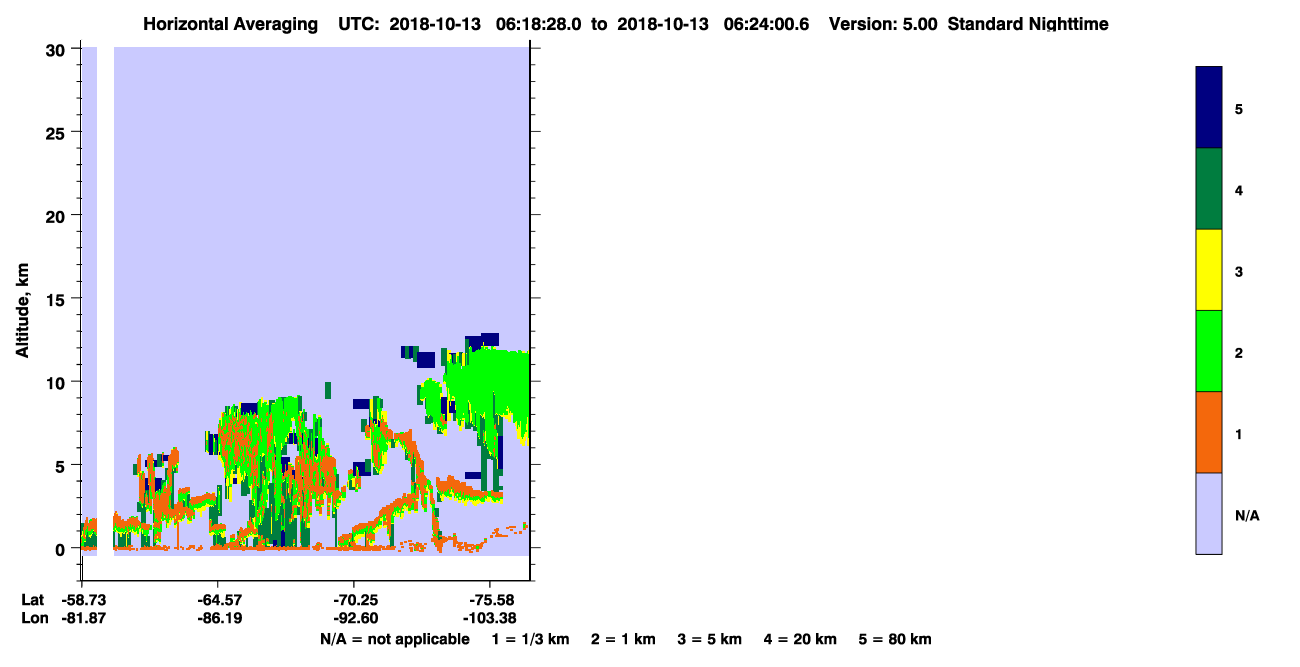1300x667 pixels.
Task: Click the lavender N/A colorbar segment
Action: click(1209, 513)
